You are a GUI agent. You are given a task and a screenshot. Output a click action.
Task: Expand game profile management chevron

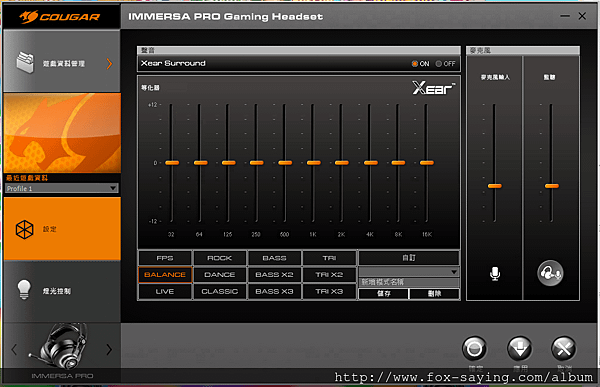109,64
